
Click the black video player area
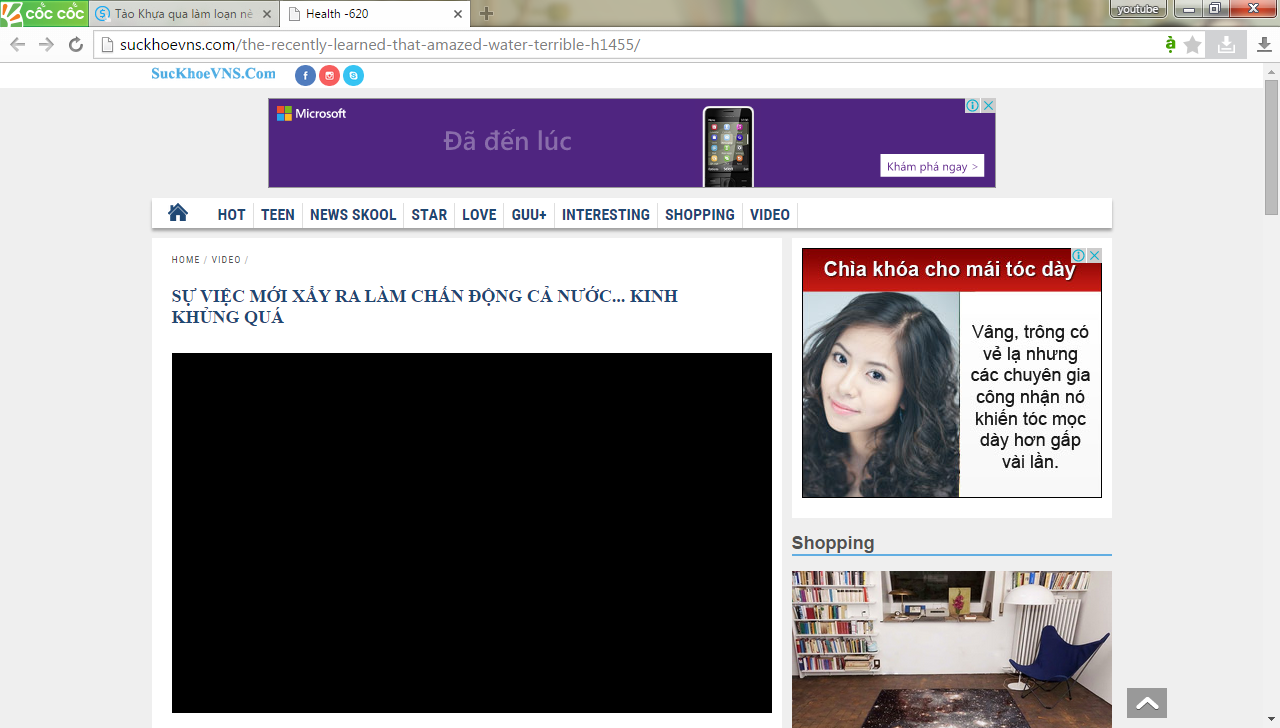pos(472,533)
